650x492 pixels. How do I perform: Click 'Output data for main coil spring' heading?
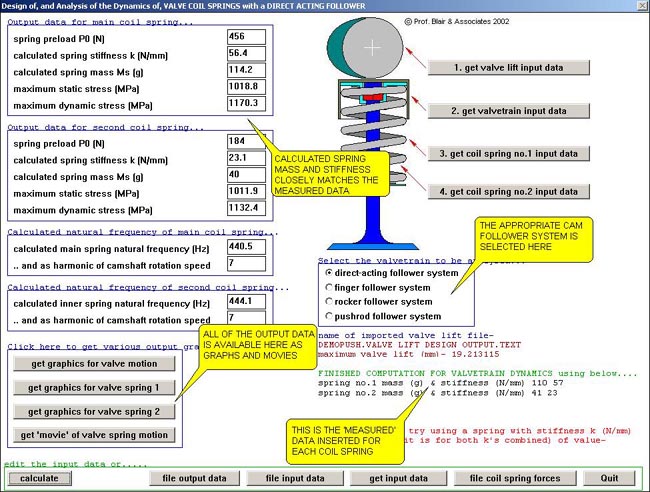click(100, 22)
